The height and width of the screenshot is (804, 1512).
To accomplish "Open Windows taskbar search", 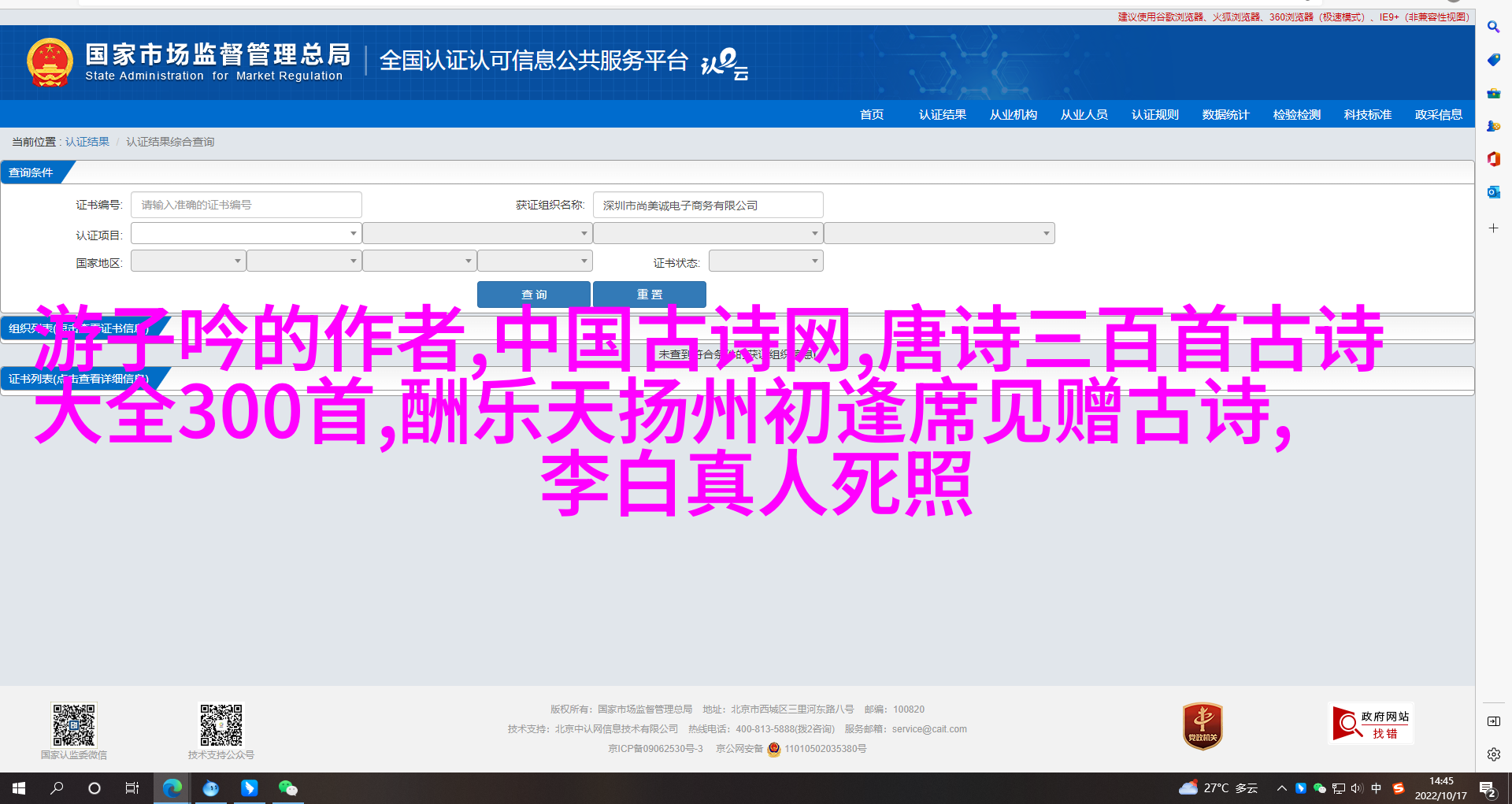I will 57,788.
